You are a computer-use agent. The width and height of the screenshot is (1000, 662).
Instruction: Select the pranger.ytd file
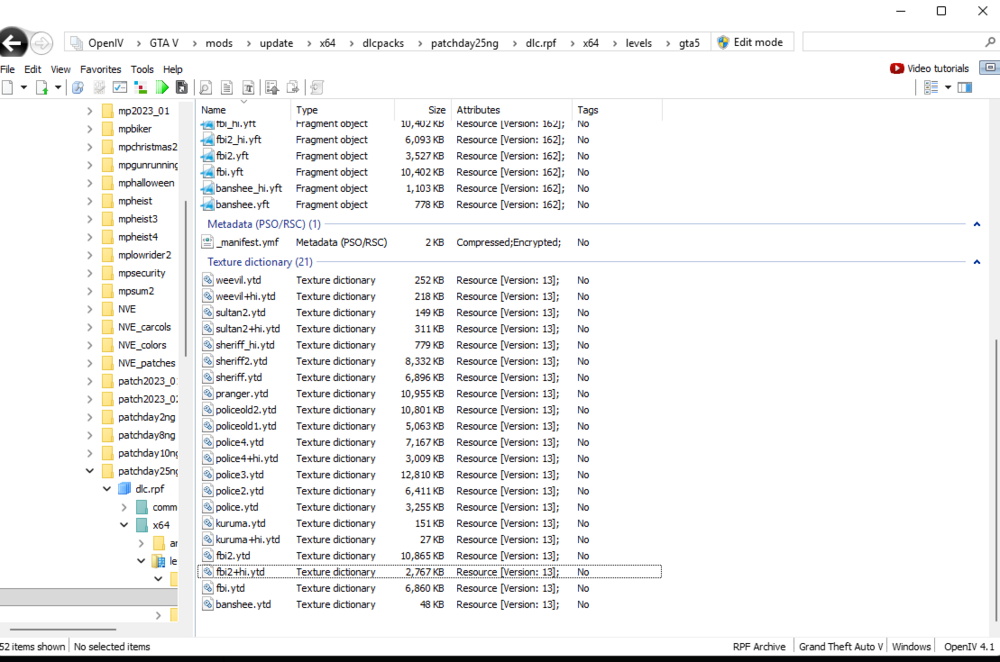242,394
